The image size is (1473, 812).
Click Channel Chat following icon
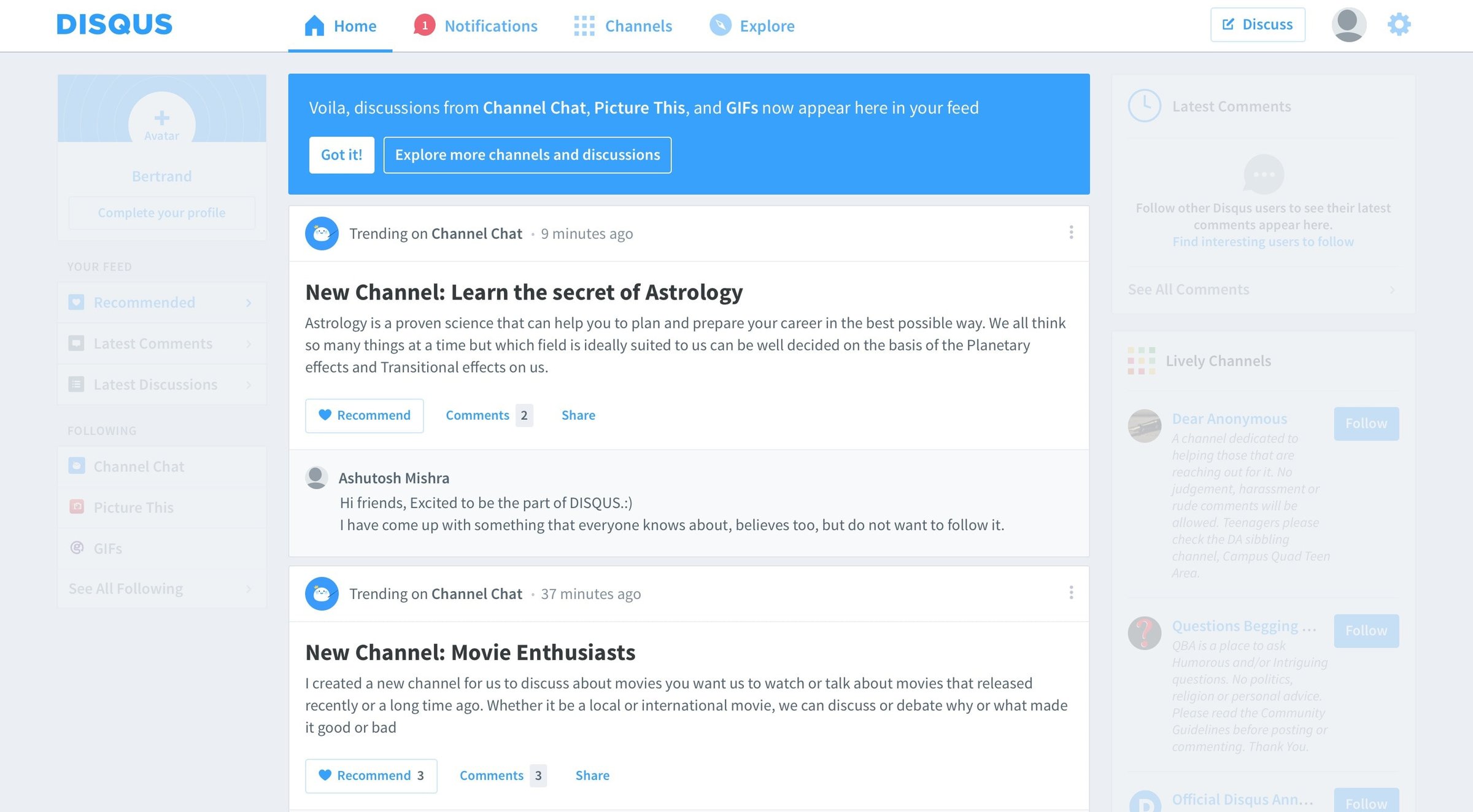77,466
